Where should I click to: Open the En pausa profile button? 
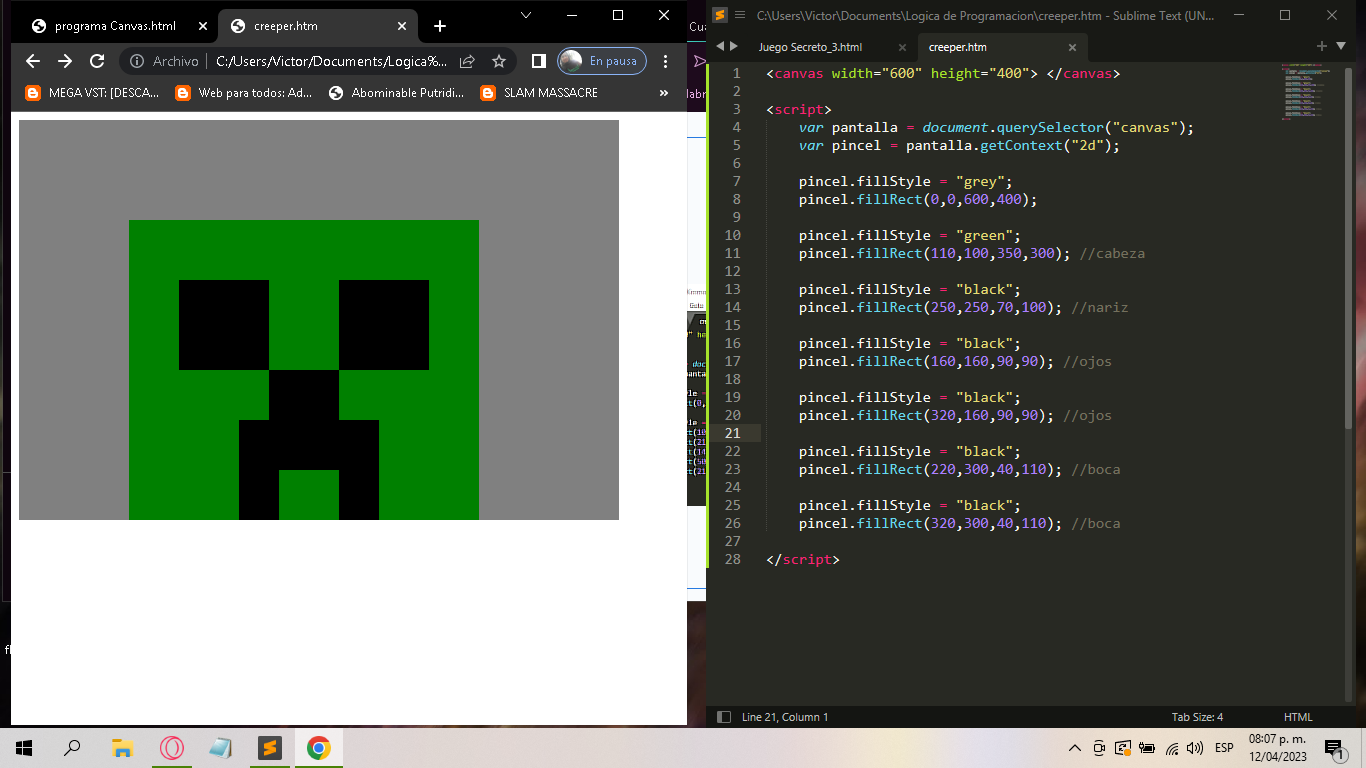[602, 61]
